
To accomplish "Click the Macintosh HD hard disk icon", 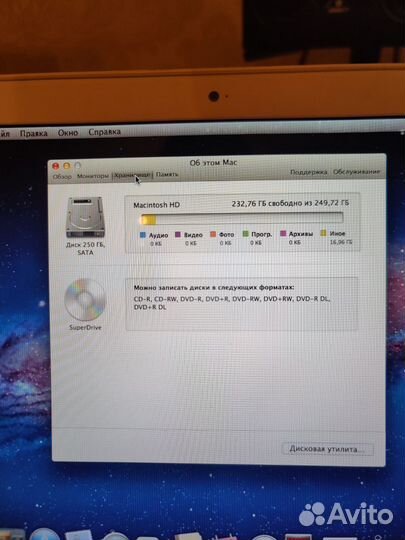I will (x=85, y=217).
